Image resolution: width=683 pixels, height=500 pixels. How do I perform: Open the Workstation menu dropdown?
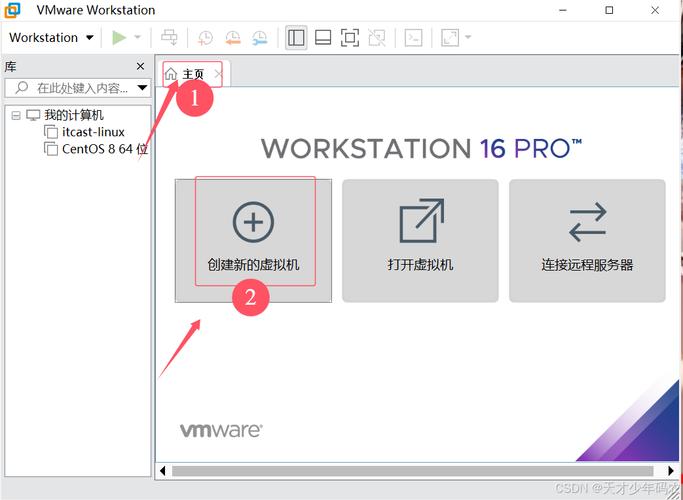(x=50, y=38)
